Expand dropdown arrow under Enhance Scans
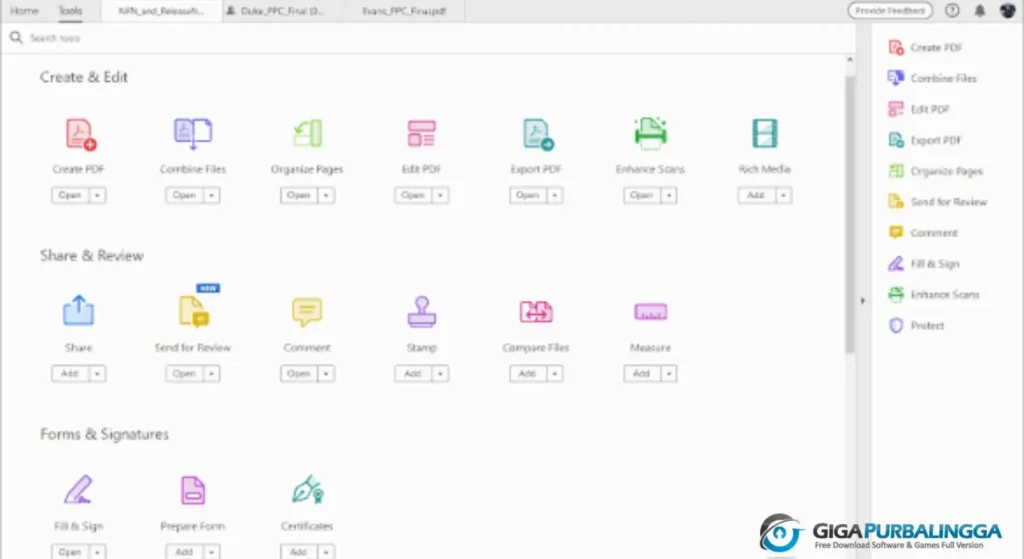 coord(669,195)
